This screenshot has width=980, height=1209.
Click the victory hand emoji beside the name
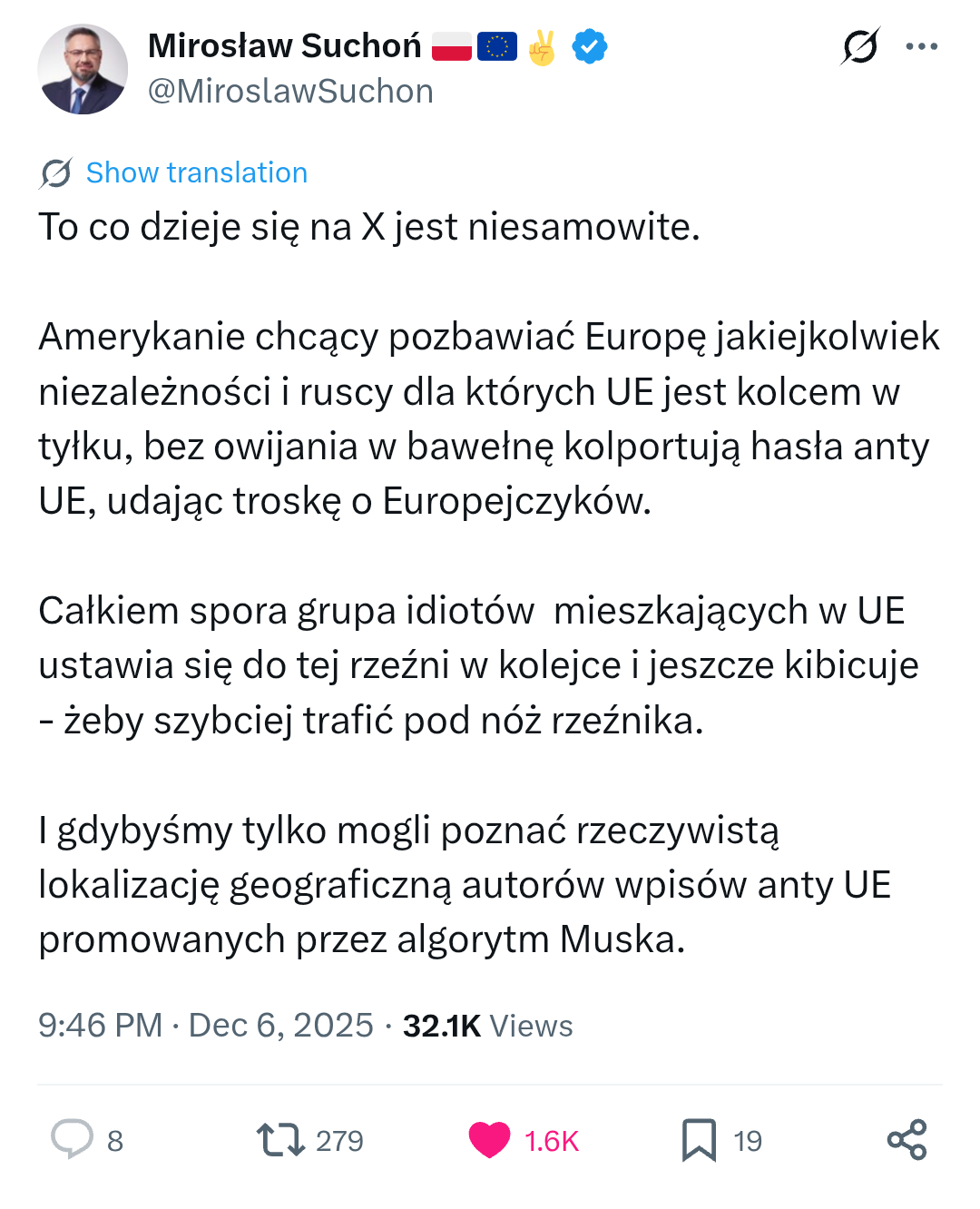(542, 47)
